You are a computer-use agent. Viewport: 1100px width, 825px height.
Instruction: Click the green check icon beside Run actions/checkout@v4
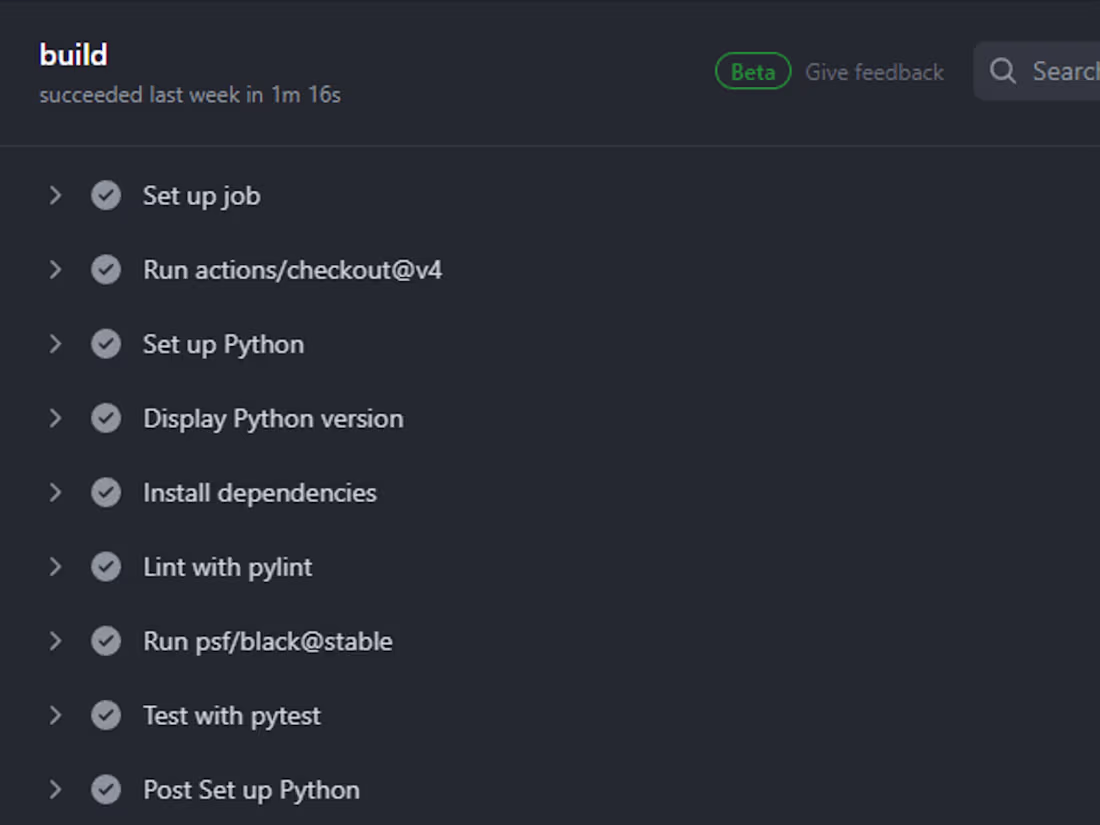[x=106, y=269]
